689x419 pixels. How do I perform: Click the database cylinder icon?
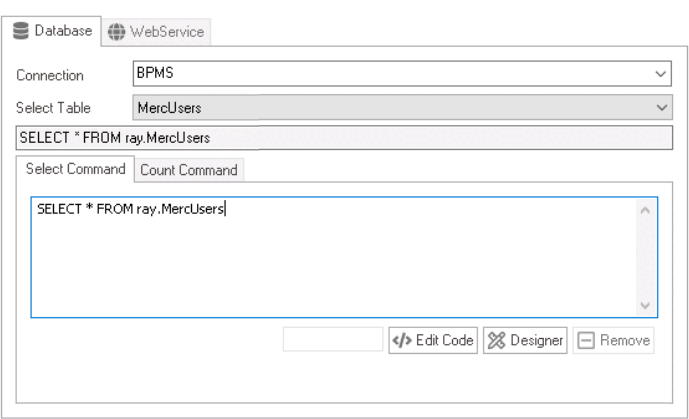pos(20,31)
